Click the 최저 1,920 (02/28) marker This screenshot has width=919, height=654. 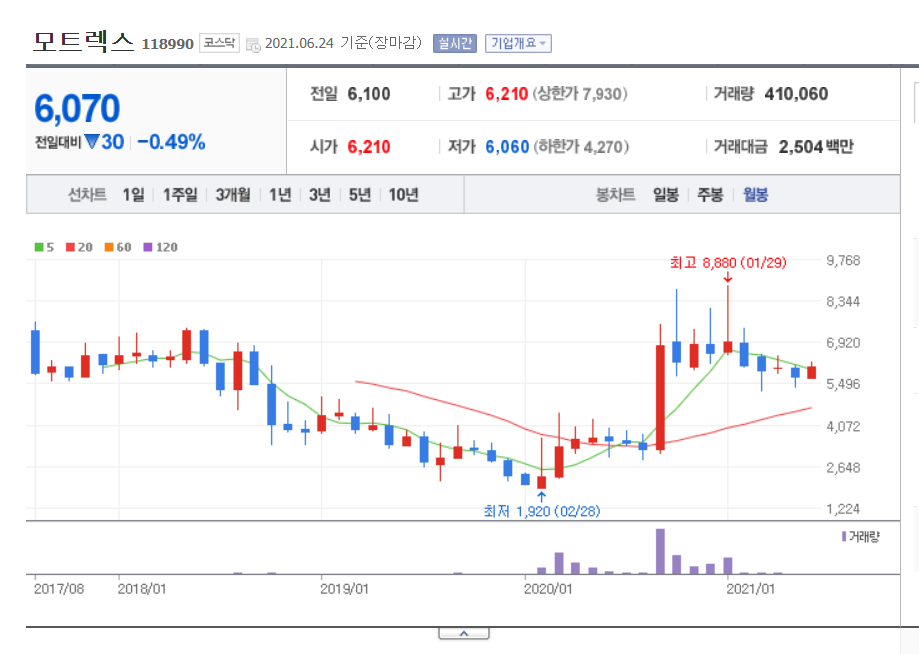pyautogui.click(x=542, y=512)
